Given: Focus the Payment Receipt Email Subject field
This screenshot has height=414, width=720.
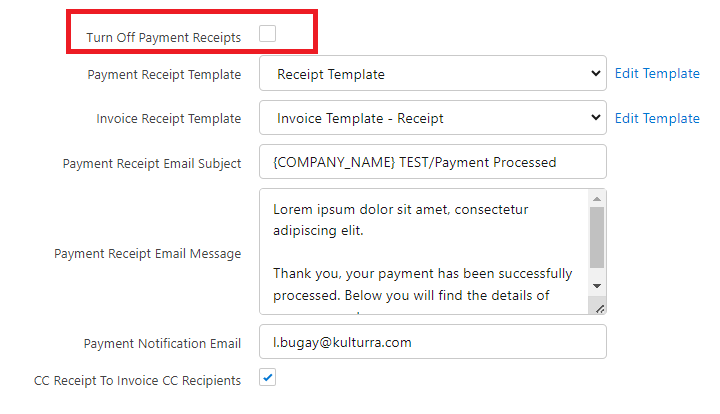Looking at the screenshot, I should (432, 162).
